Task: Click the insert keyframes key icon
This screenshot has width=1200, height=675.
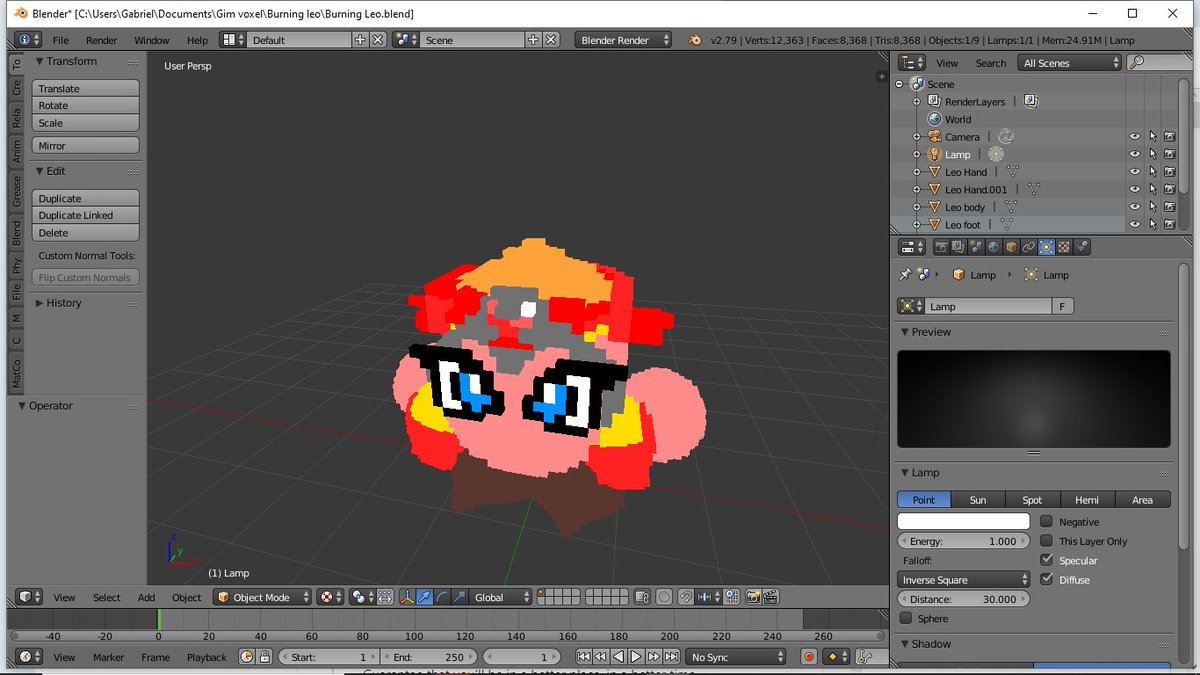Action: (865, 657)
